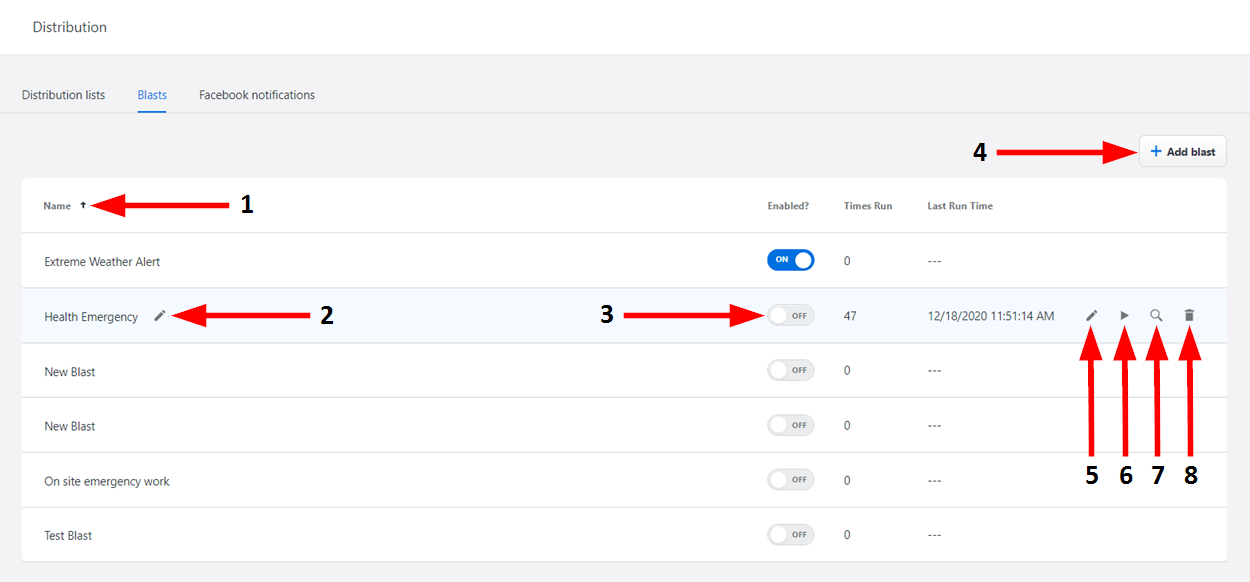Open the Distribution lists tab
This screenshot has height=582, width=1250.
pos(63,95)
